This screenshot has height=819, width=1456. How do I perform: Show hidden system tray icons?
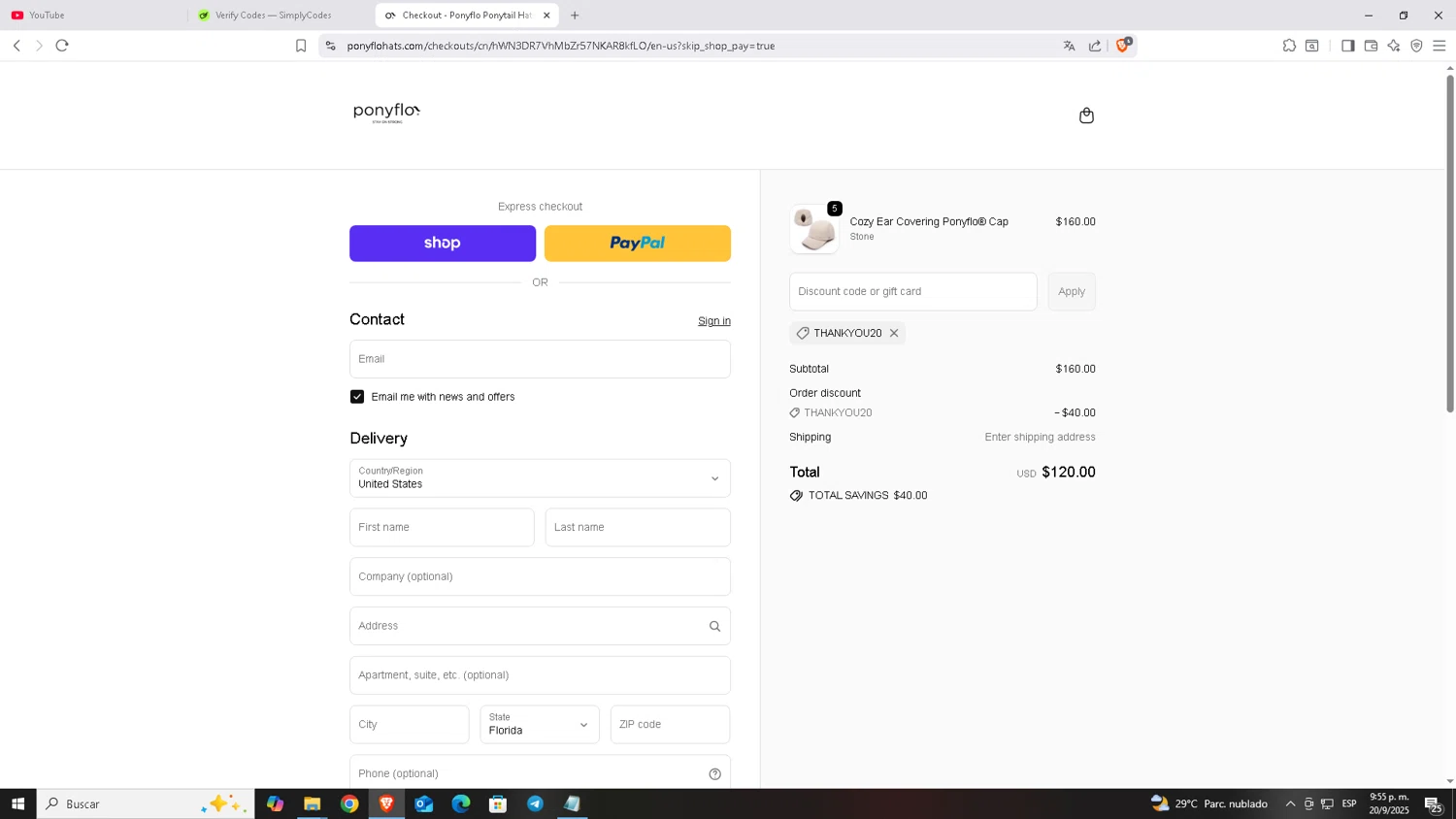(1290, 803)
